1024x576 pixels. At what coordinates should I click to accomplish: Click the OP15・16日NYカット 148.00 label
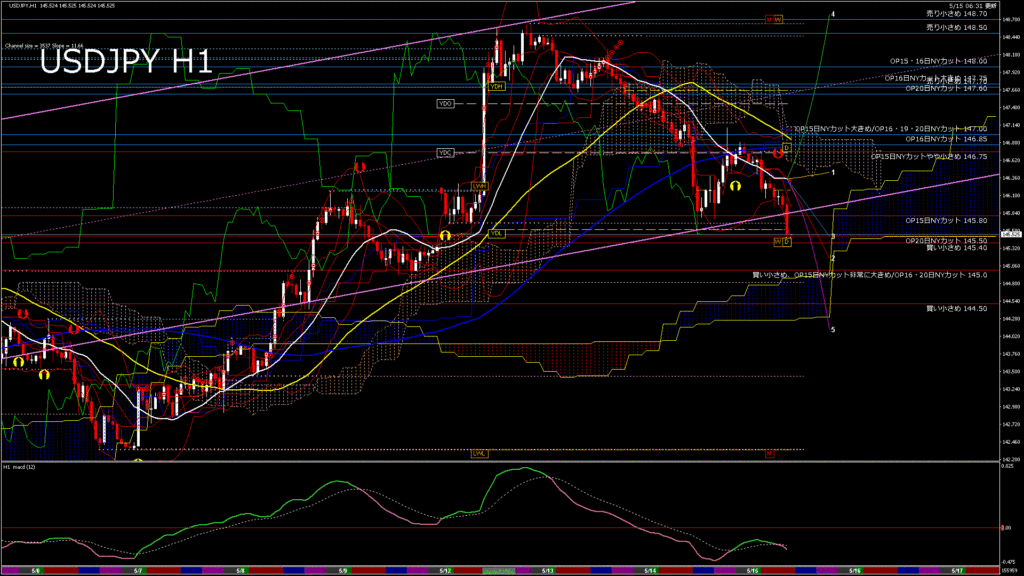pos(938,61)
